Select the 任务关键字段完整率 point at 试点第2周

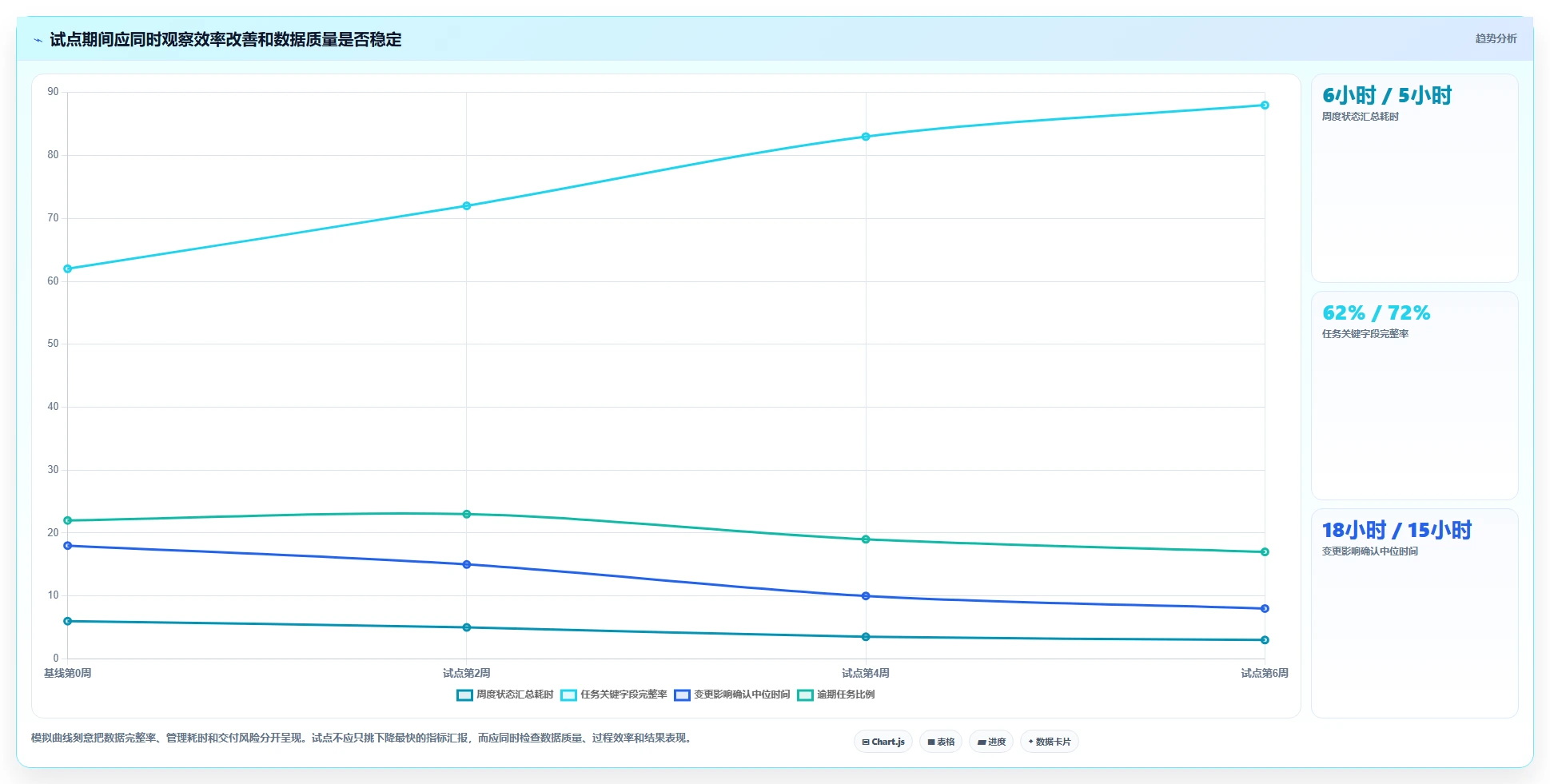point(467,206)
